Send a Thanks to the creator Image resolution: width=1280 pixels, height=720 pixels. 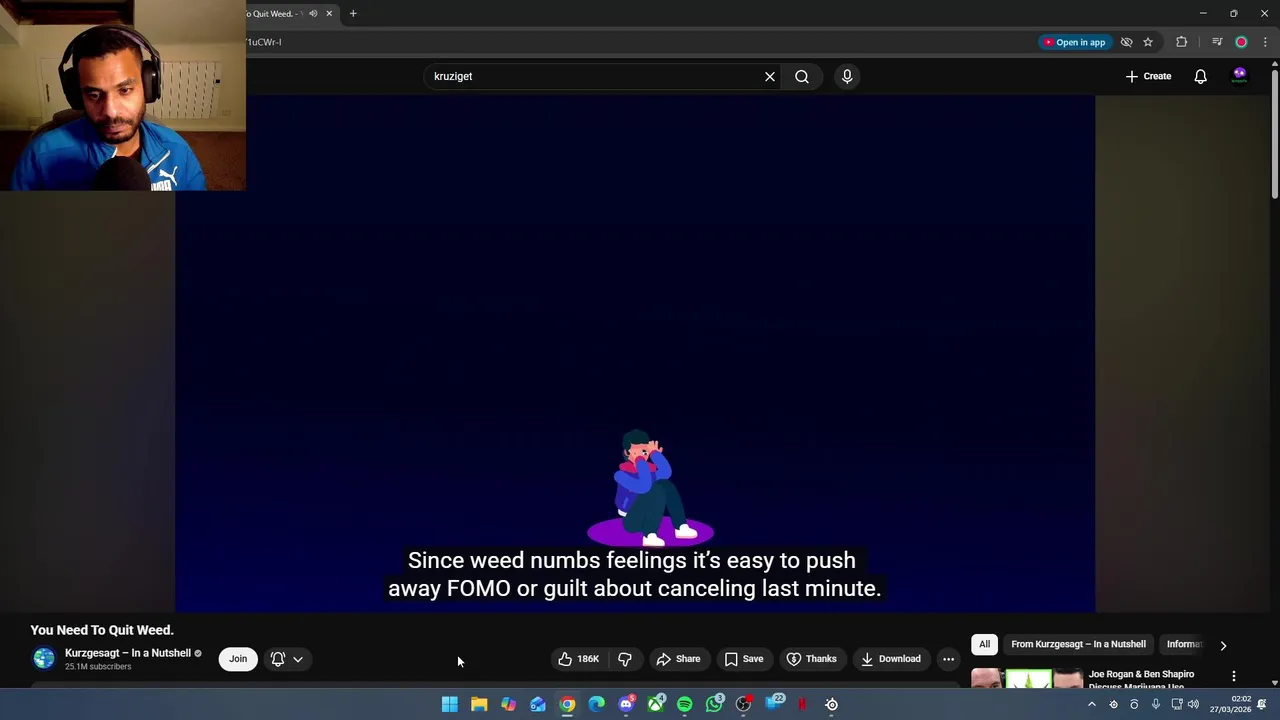811,659
